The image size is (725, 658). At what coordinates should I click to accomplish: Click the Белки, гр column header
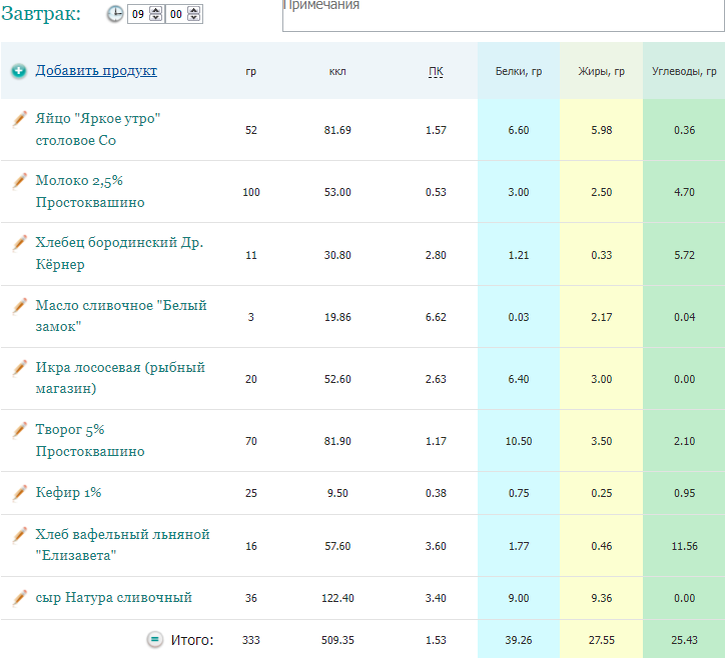(x=518, y=71)
